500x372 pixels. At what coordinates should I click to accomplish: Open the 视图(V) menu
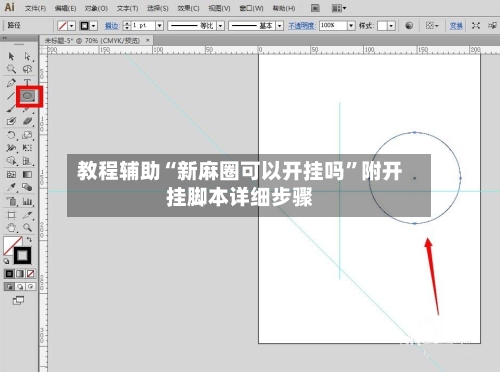point(219,8)
